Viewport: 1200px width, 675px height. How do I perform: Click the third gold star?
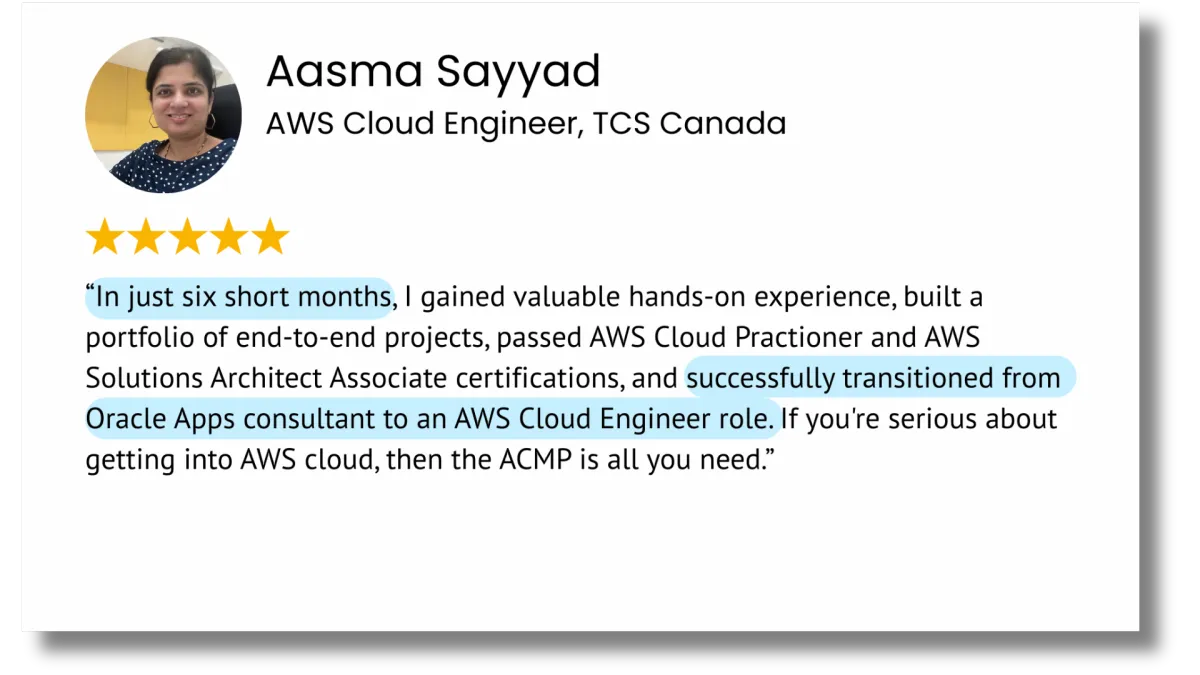point(187,238)
